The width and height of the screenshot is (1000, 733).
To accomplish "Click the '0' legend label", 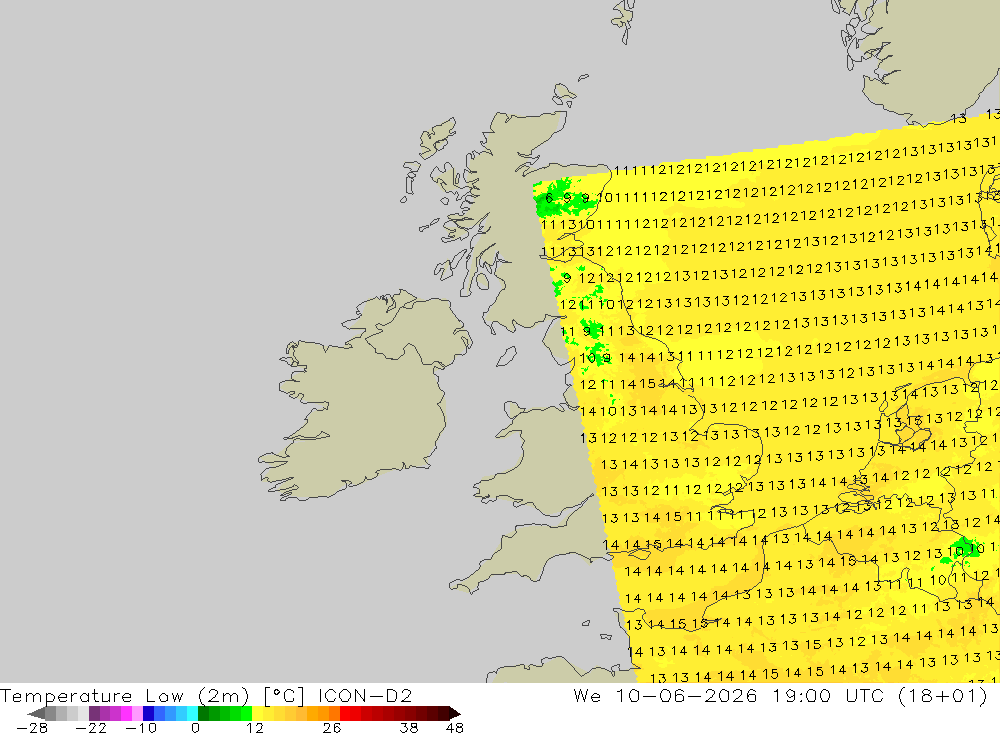I will 195,728.
